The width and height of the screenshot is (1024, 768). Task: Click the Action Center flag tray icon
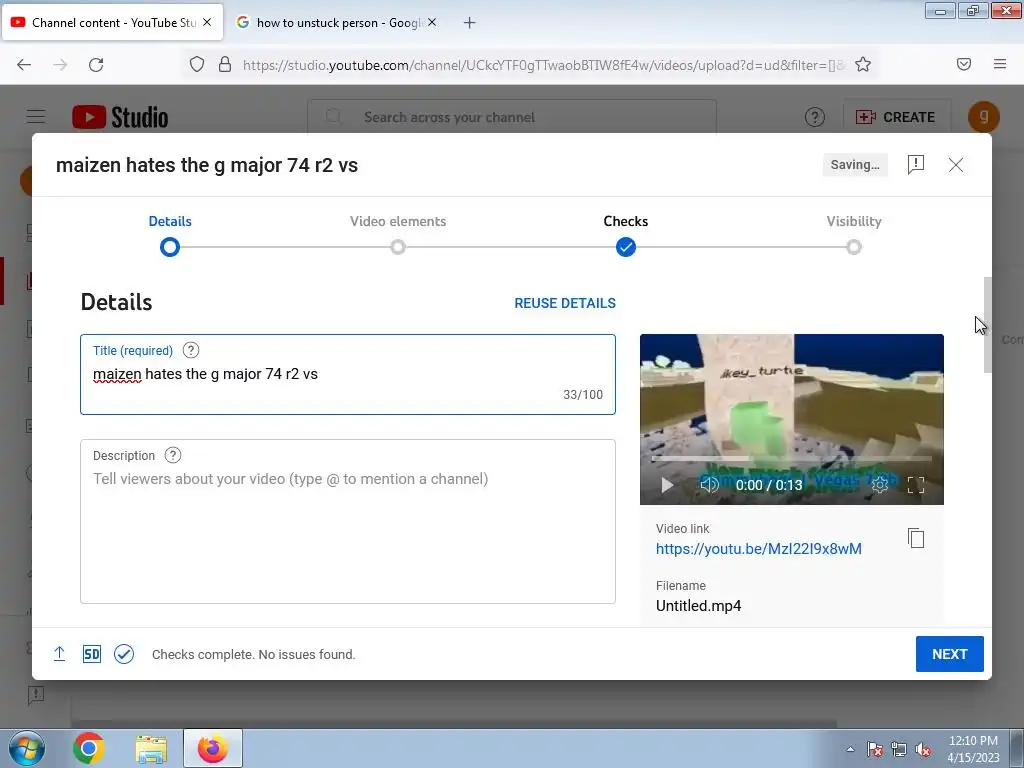(x=875, y=750)
